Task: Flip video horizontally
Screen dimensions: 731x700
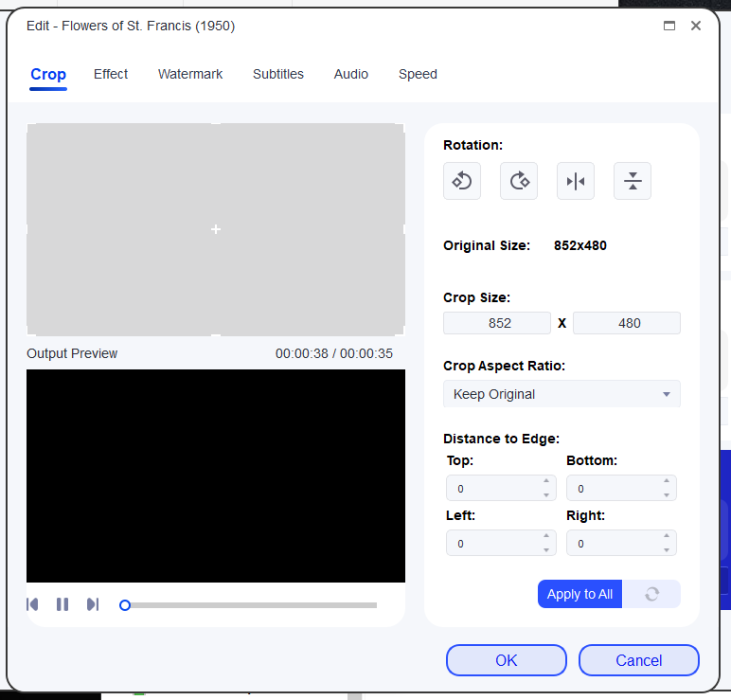Action: [575, 181]
